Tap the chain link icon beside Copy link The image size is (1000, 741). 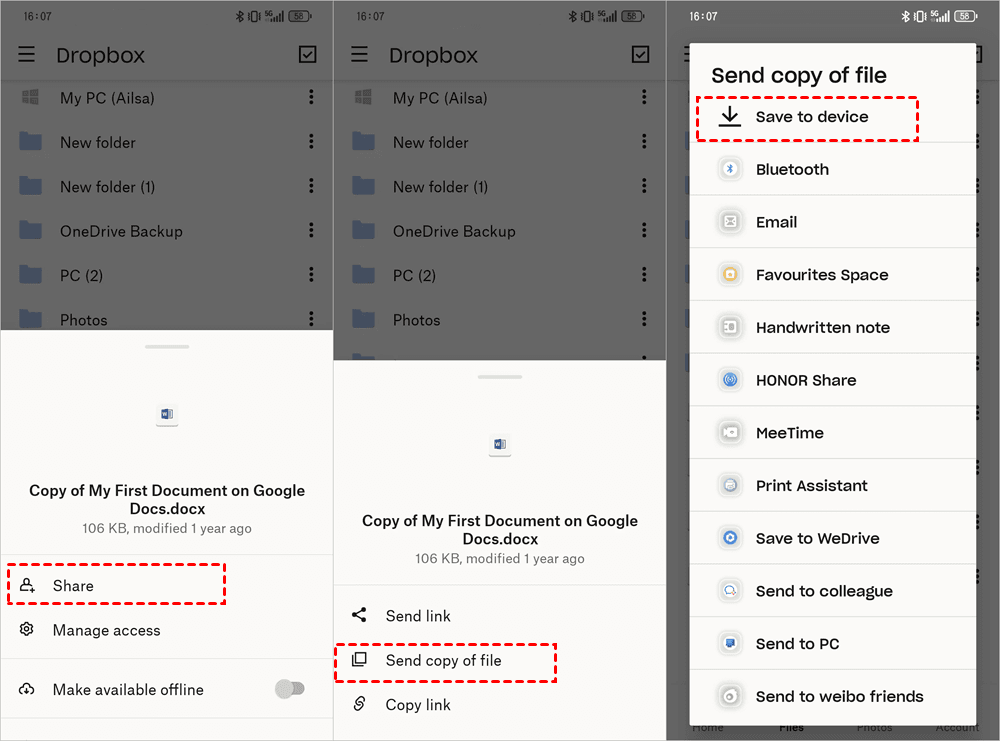(359, 703)
